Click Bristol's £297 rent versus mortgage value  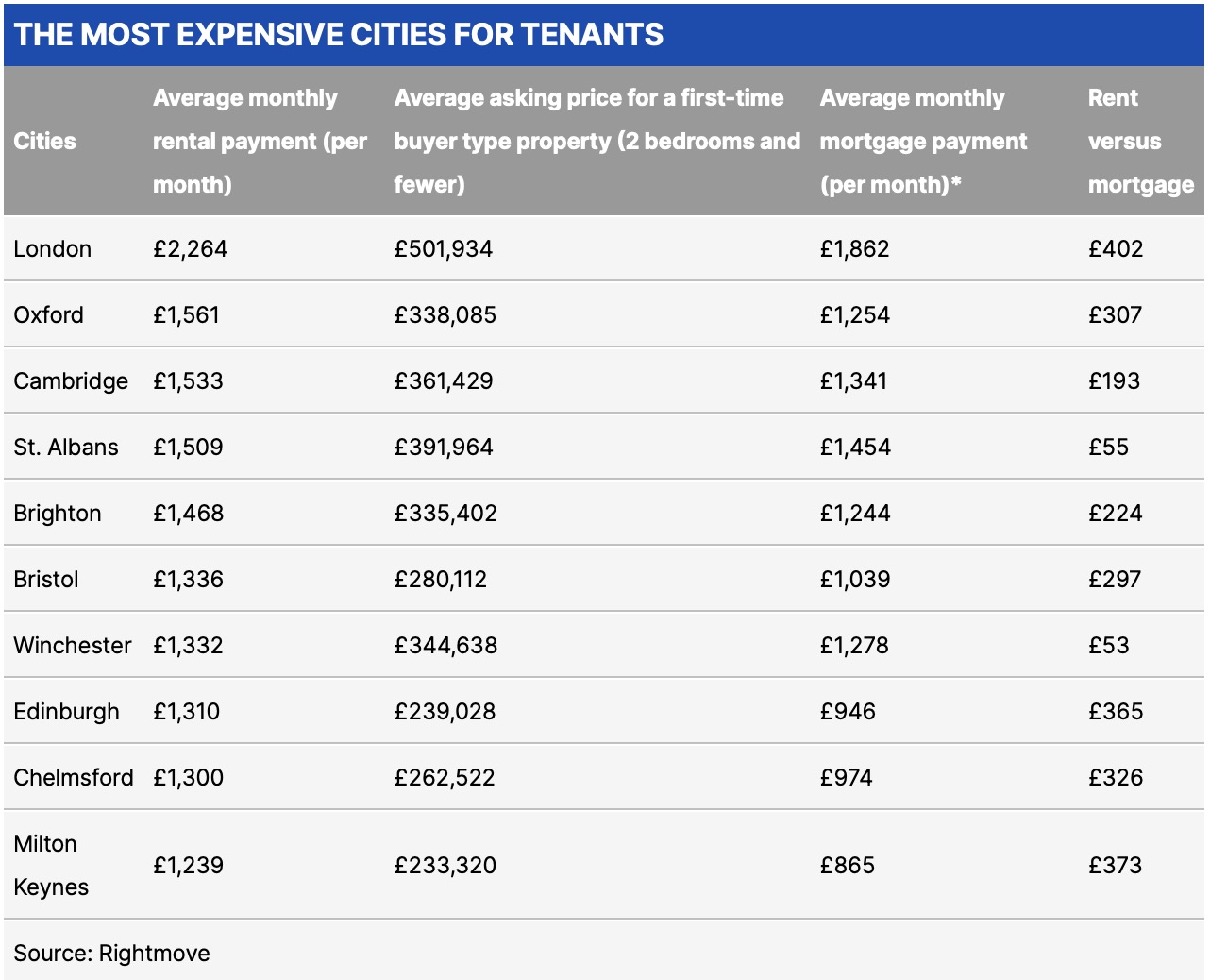(1115, 580)
